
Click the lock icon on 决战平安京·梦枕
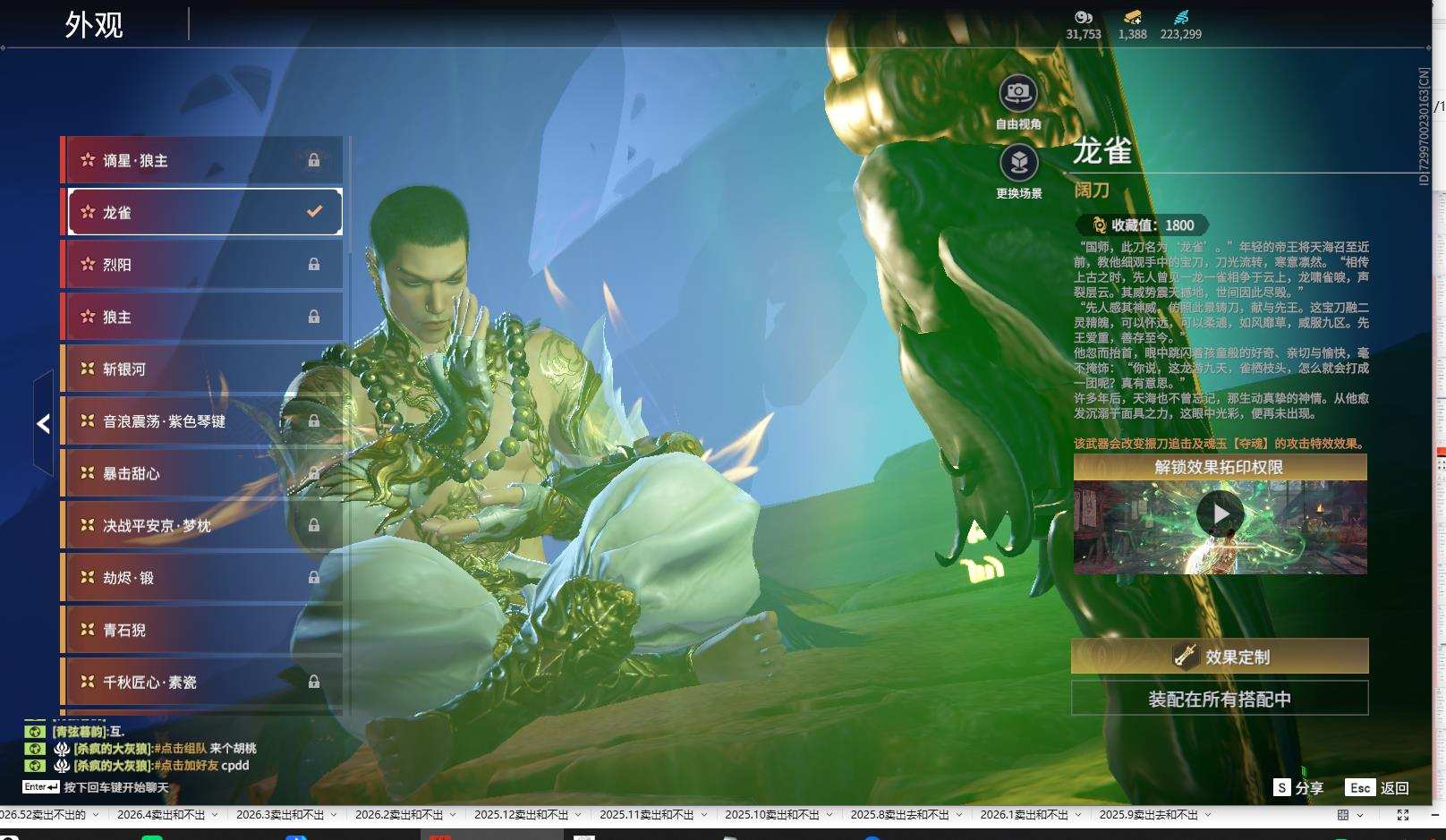(314, 525)
